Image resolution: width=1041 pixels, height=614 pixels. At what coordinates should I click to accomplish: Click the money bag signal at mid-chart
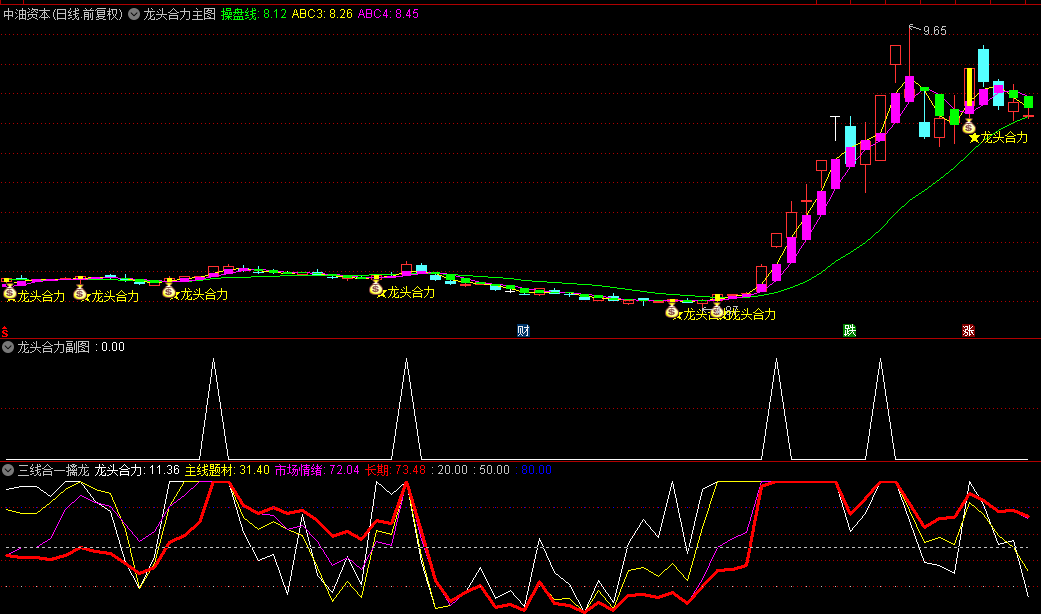(376, 289)
